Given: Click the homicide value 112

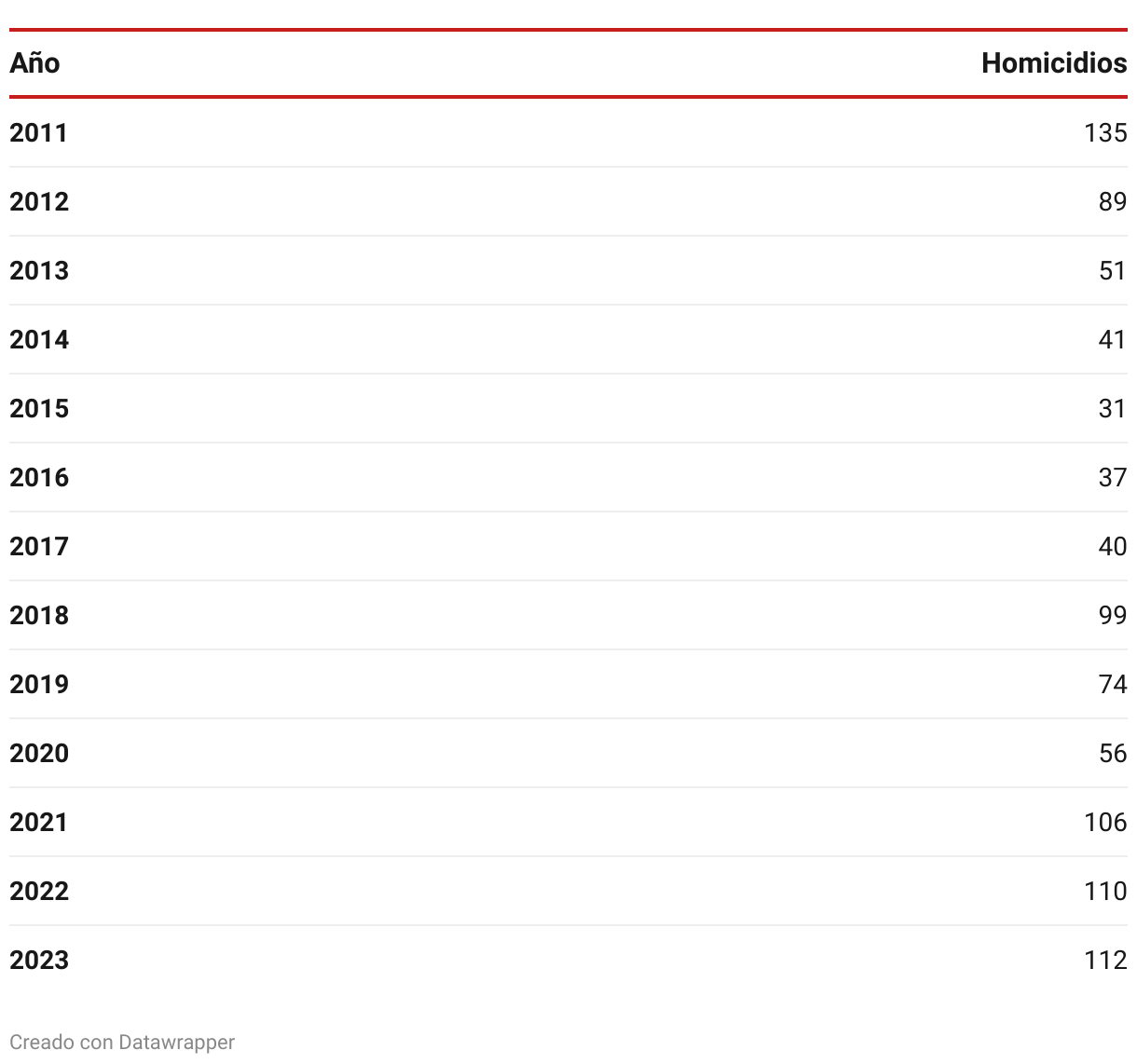Looking at the screenshot, I should tap(1105, 960).
